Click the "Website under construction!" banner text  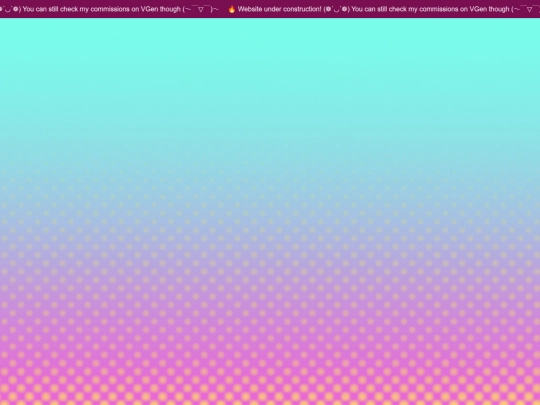click(280, 9)
